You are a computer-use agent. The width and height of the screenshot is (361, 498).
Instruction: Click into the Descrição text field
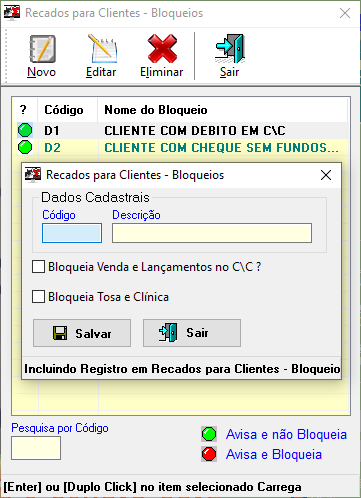tap(212, 233)
